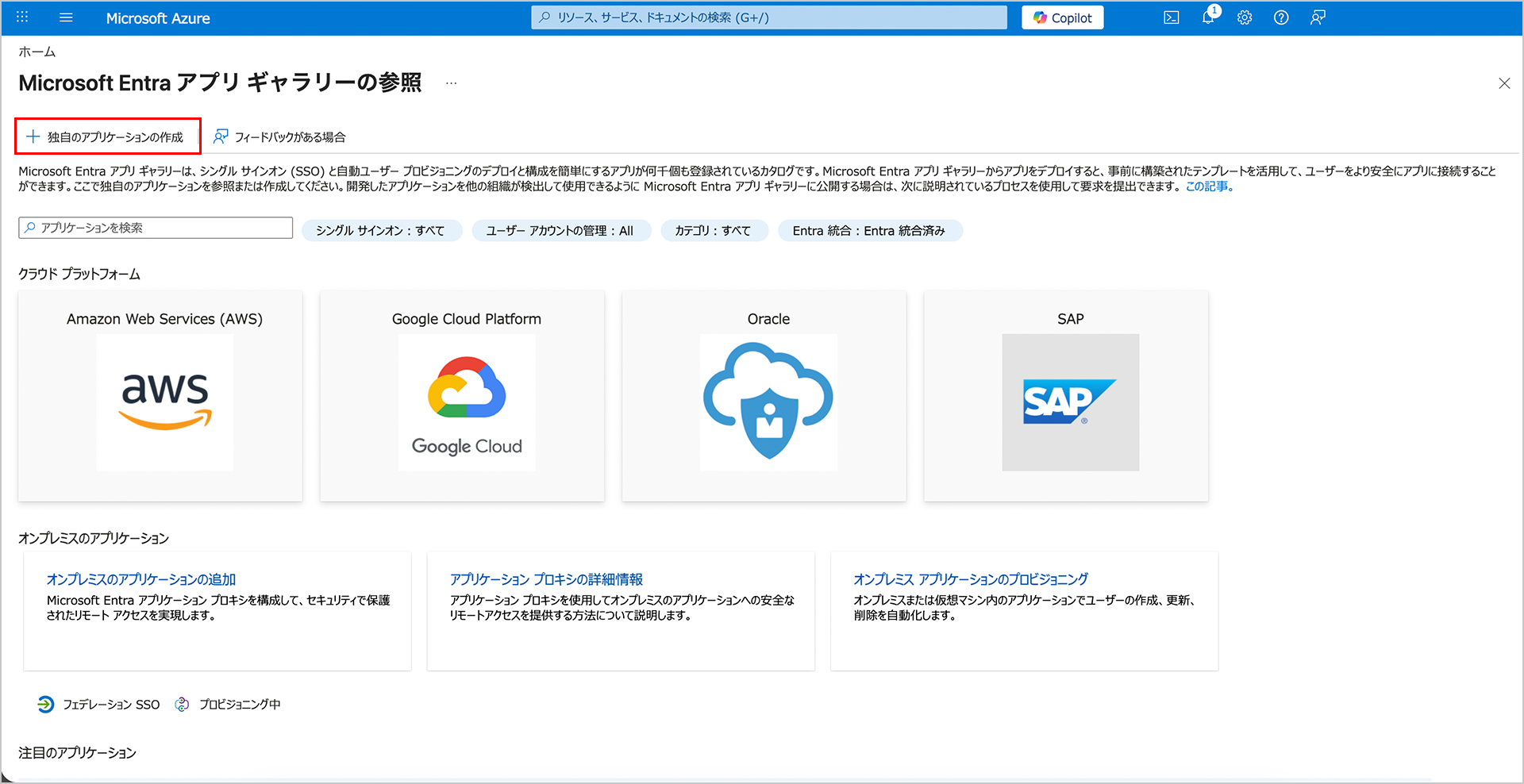Open the ellipsis menu beside page title

click(x=451, y=83)
